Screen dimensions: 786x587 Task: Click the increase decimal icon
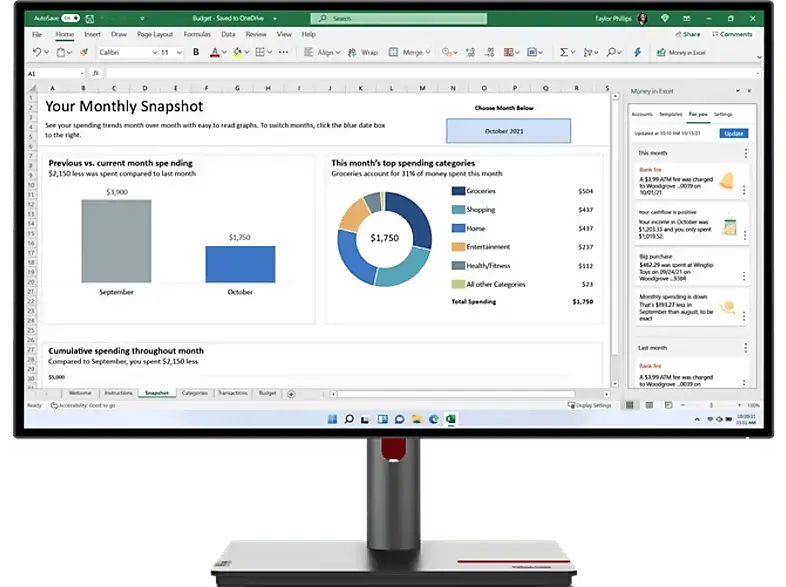[x=470, y=52]
